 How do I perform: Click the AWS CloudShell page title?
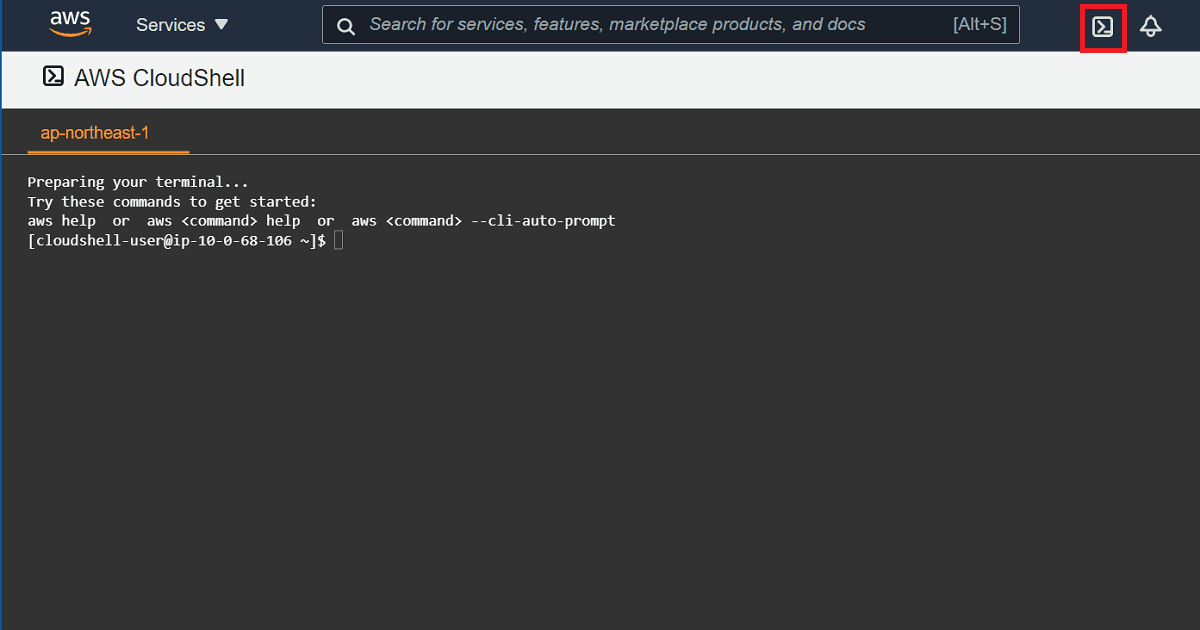pyautogui.click(x=159, y=78)
